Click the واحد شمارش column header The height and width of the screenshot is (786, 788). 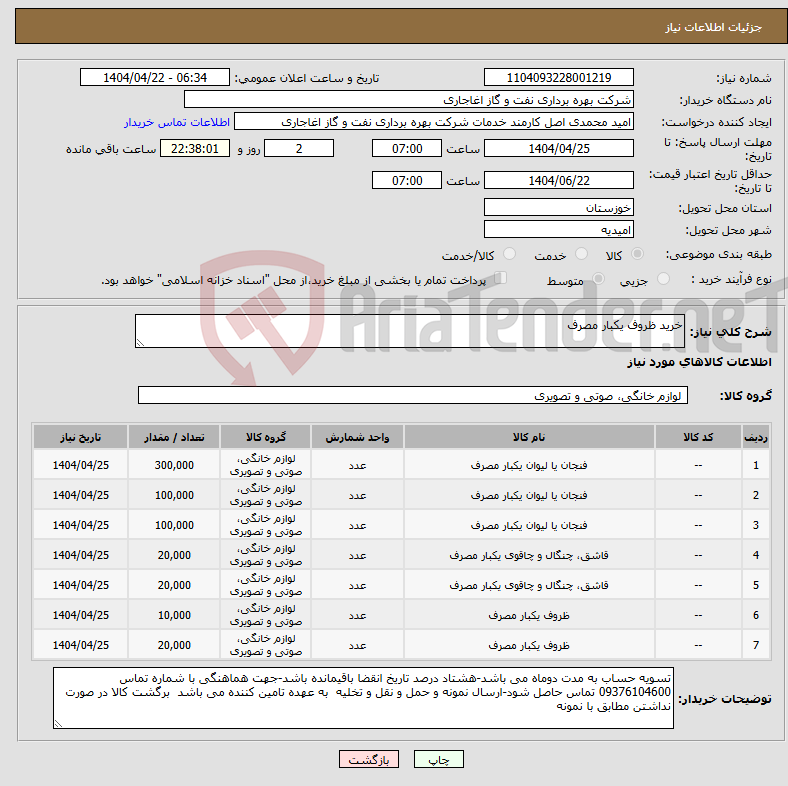pos(357,437)
